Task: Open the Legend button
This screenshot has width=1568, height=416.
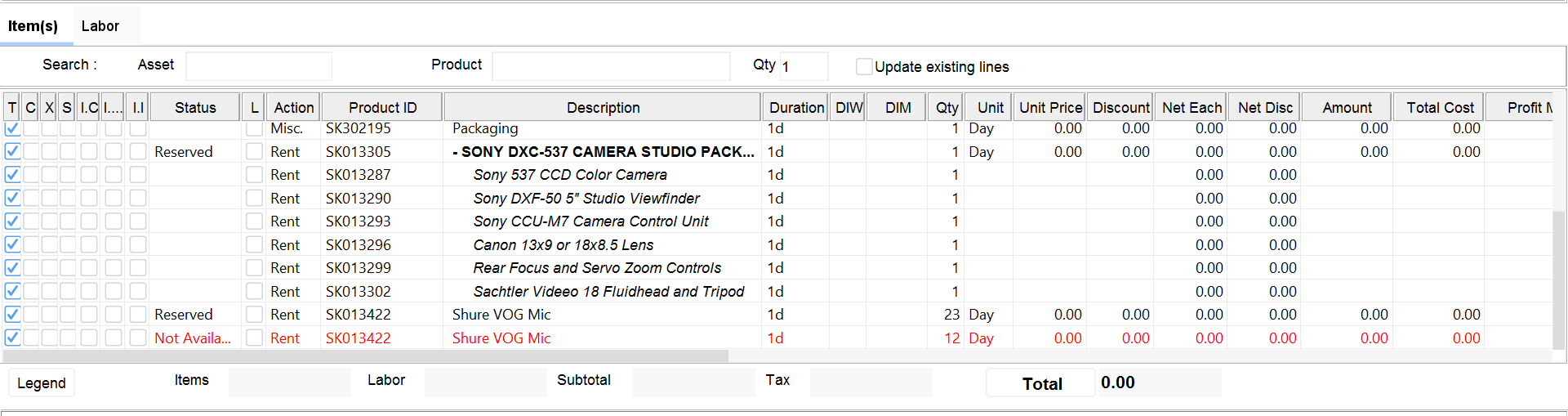Action: (41, 383)
